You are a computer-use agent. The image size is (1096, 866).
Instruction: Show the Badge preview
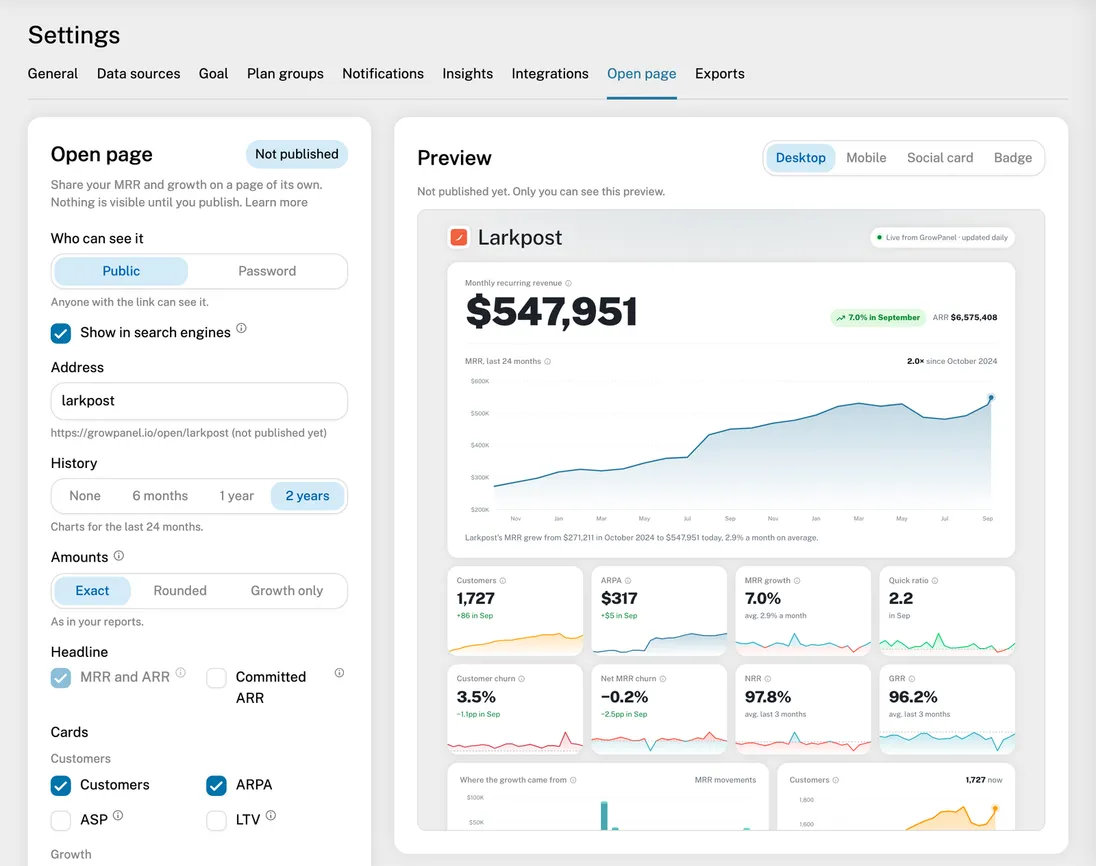point(1013,158)
